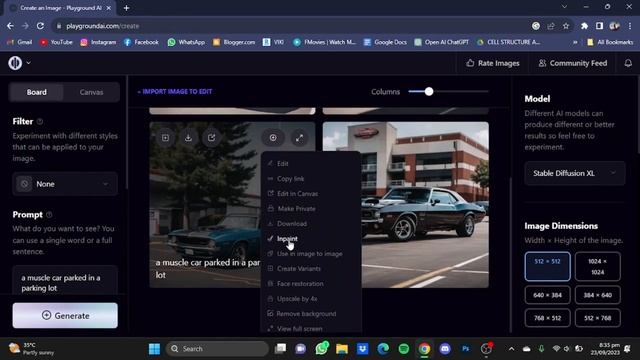Choose Use in image to image
Image resolution: width=640 pixels, height=360 pixels.
coord(311,254)
